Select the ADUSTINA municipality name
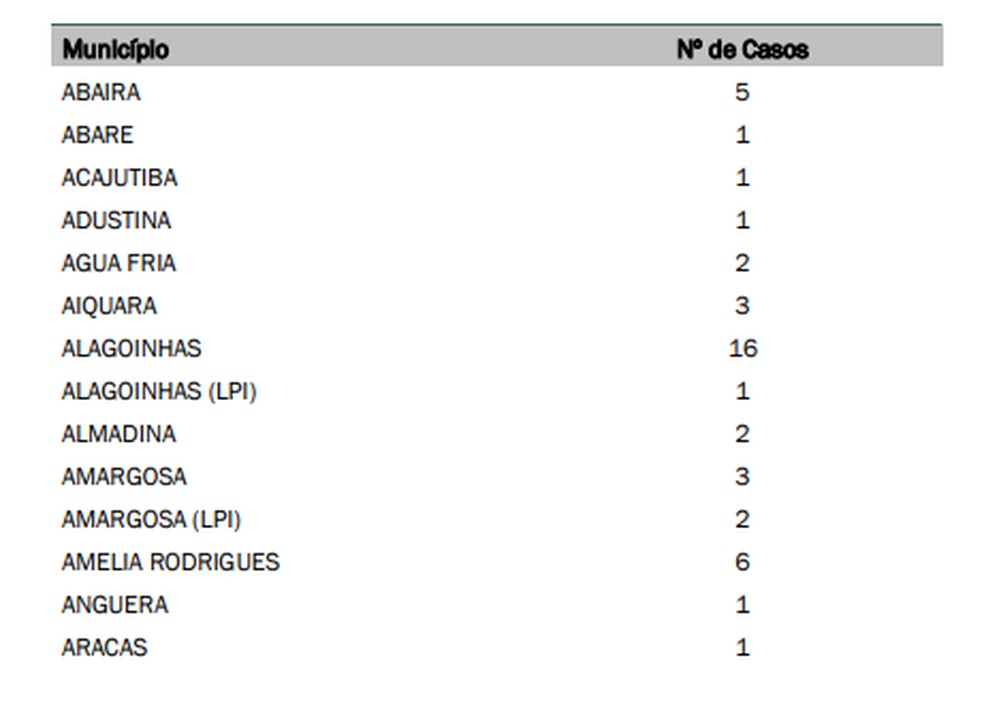This screenshot has height=707, width=984. (x=116, y=220)
